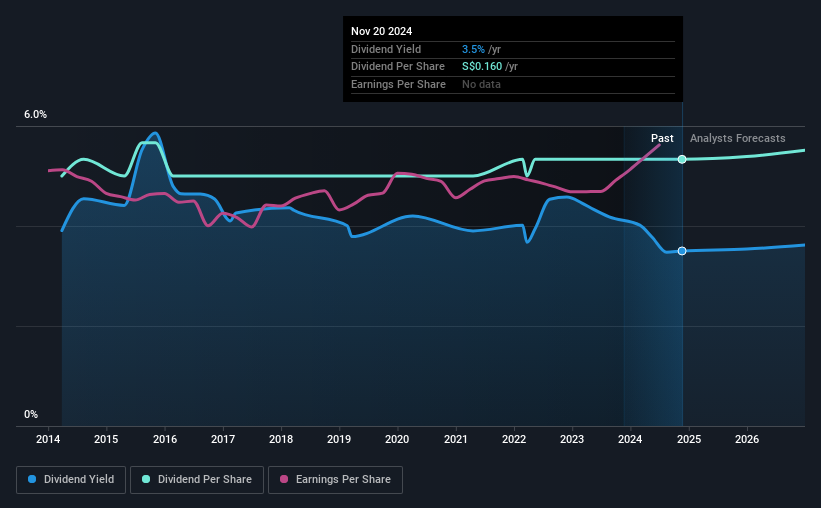Click the 3.5% dividend yield value
This screenshot has height=508, width=821.
[x=473, y=49]
